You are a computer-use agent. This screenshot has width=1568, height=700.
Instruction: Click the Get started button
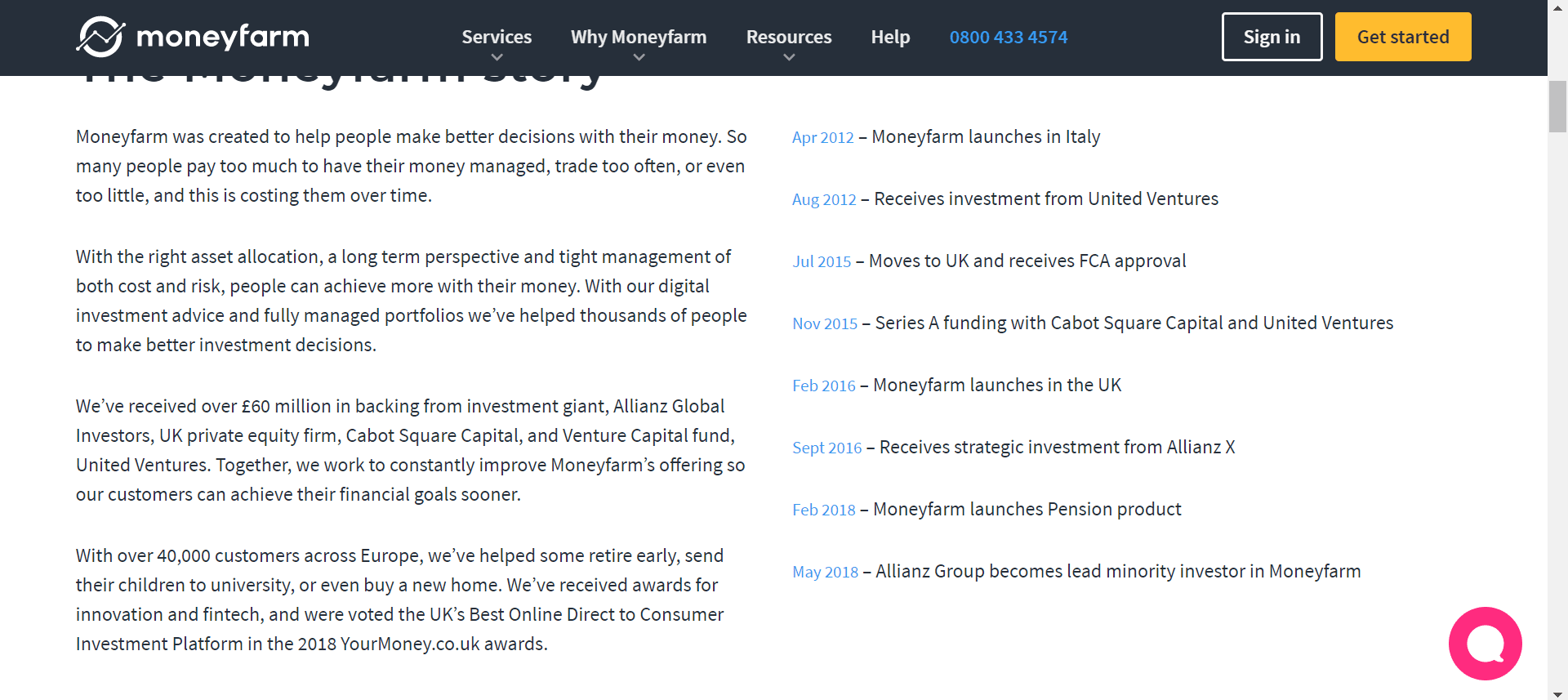[1403, 37]
